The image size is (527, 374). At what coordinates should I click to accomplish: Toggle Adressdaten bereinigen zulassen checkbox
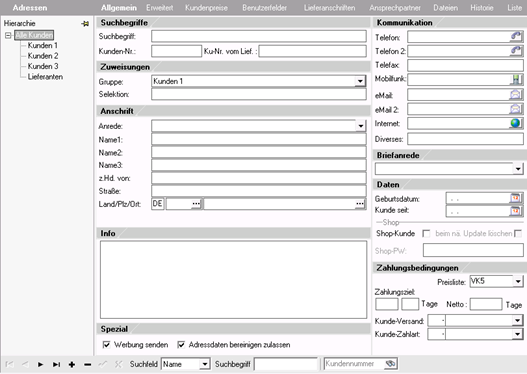[x=181, y=345]
